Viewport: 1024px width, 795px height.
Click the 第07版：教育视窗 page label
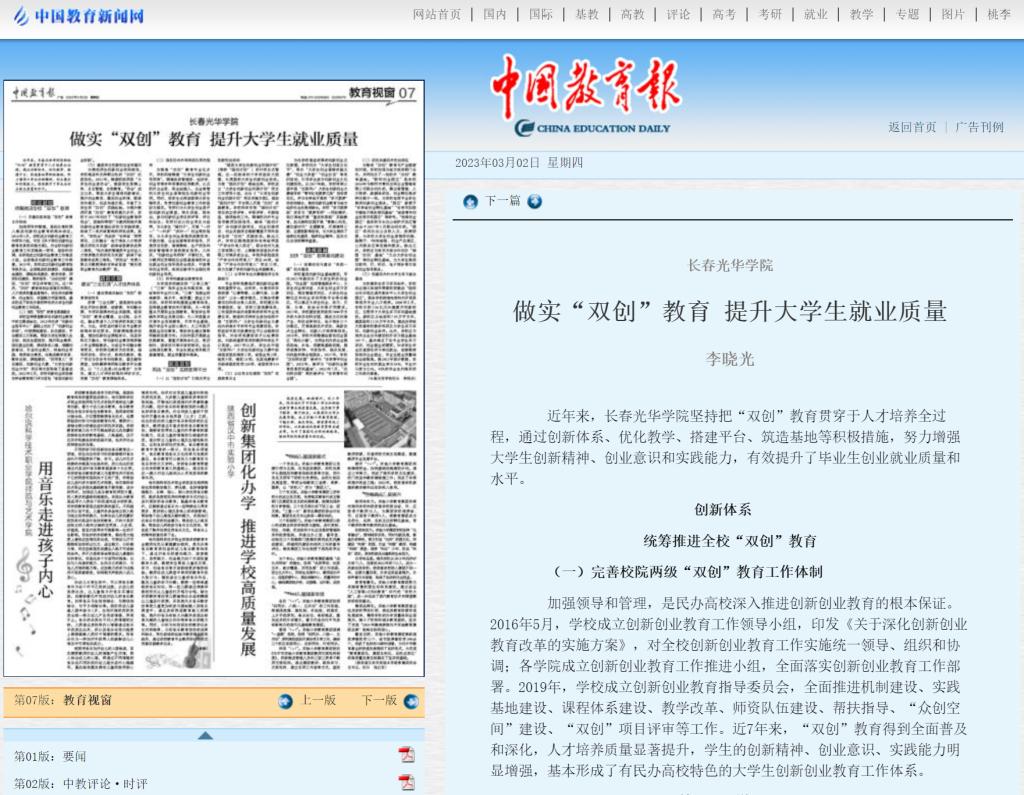[63, 700]
